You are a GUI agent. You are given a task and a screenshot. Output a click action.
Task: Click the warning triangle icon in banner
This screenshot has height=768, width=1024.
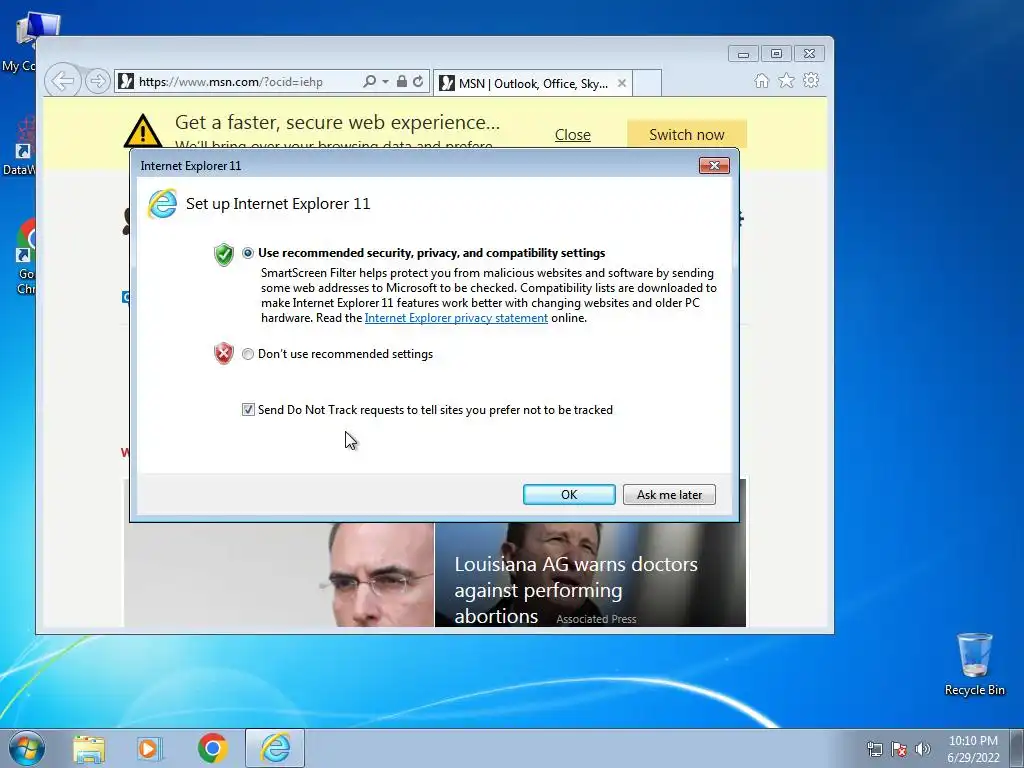[x=143, y=130]
